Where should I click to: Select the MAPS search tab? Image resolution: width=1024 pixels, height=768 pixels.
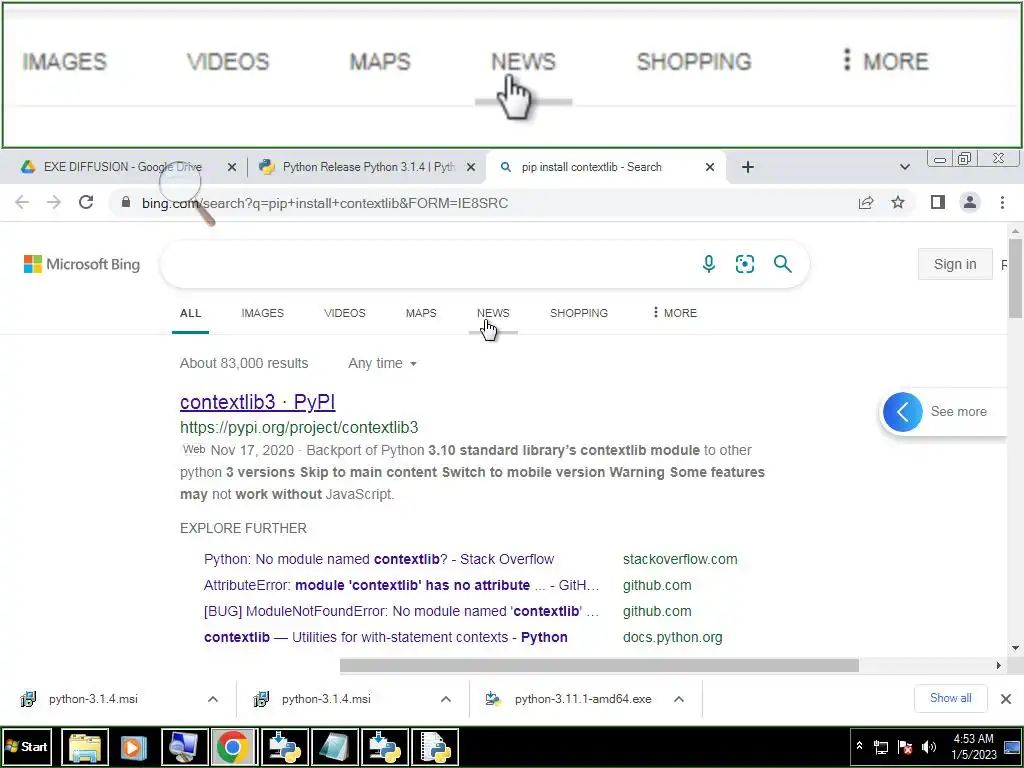pyautogui.click(x=421, y=313)
